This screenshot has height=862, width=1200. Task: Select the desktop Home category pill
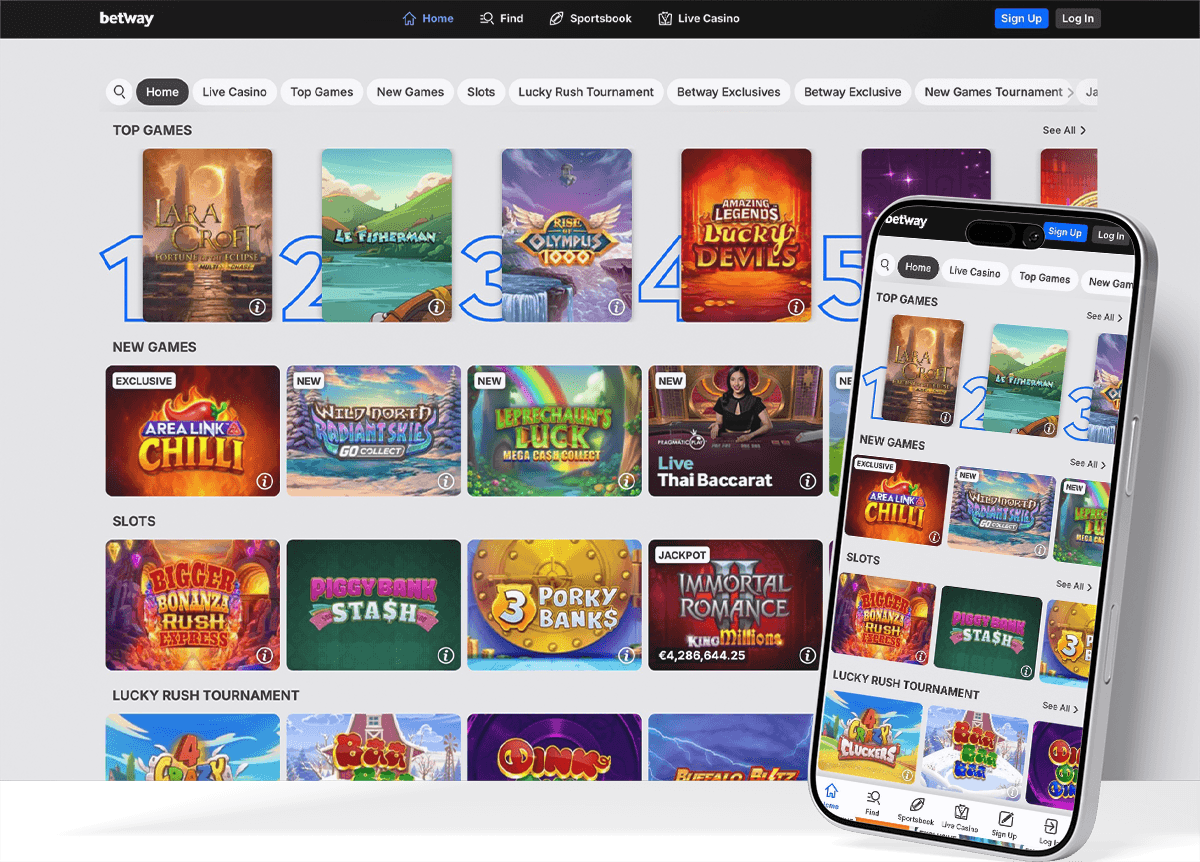pyautogui.click(x=162, y=92)
